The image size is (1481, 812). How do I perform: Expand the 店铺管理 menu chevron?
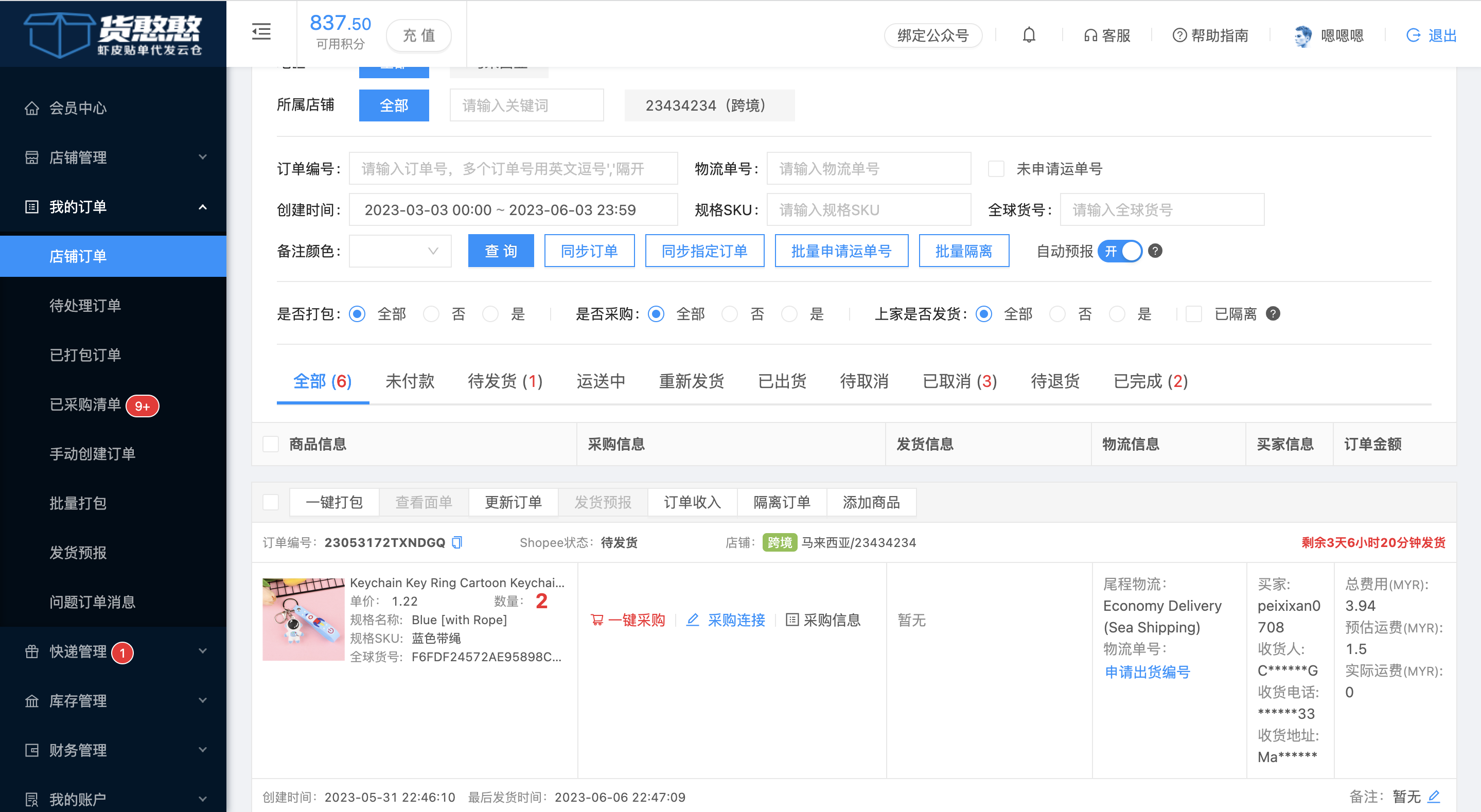coord(202,157)
